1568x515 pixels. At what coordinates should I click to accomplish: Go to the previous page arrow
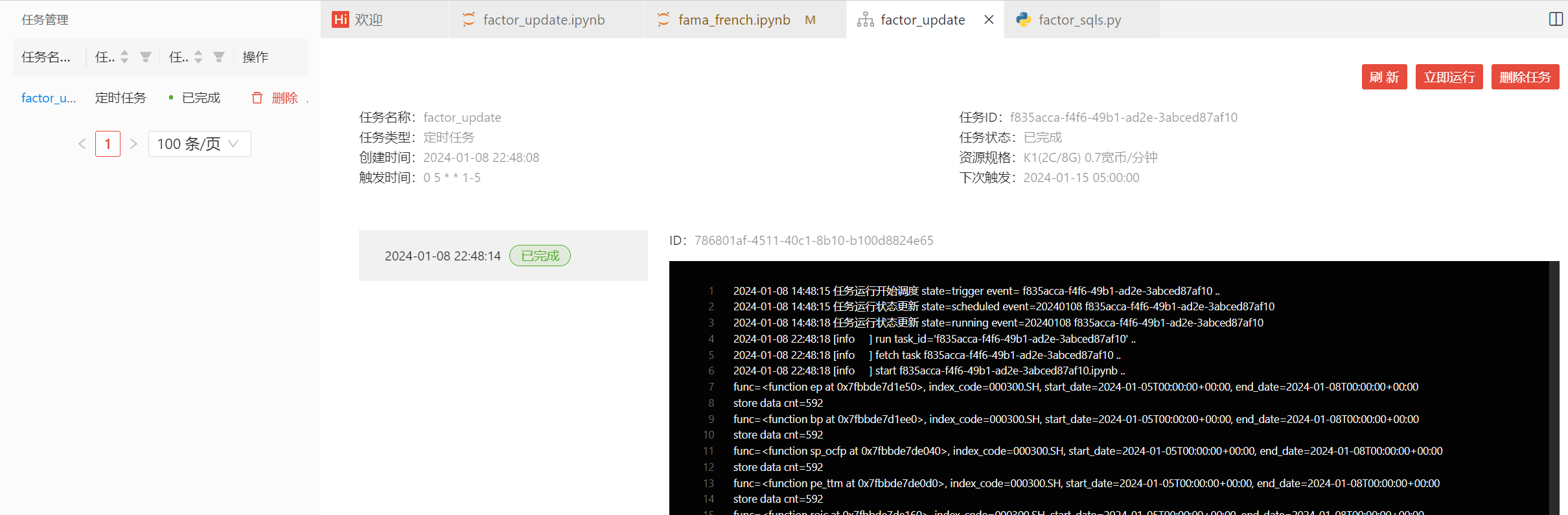click(82, 144)
